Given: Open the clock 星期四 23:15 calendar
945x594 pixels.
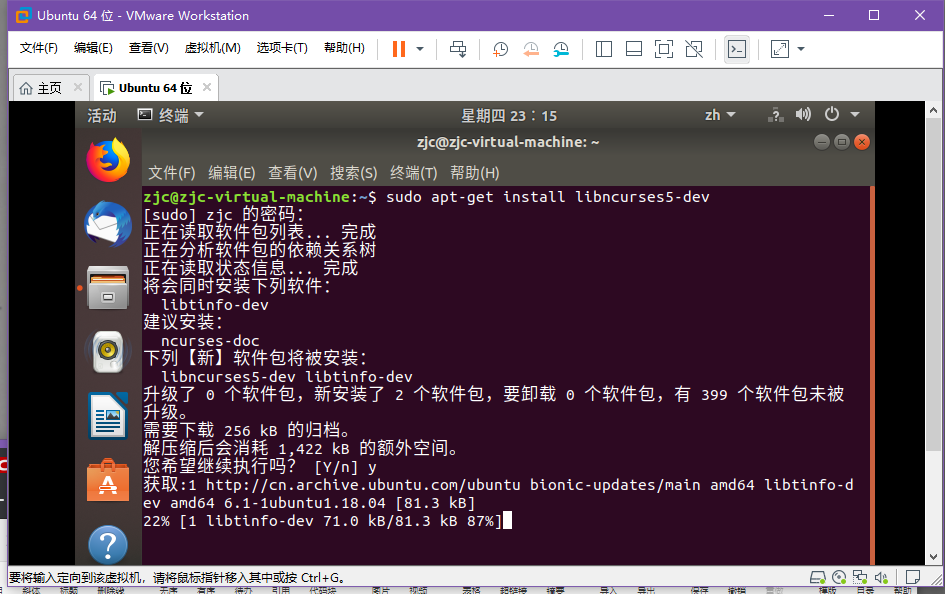Looking at the screenshot, I should click(x=509, y=116).
